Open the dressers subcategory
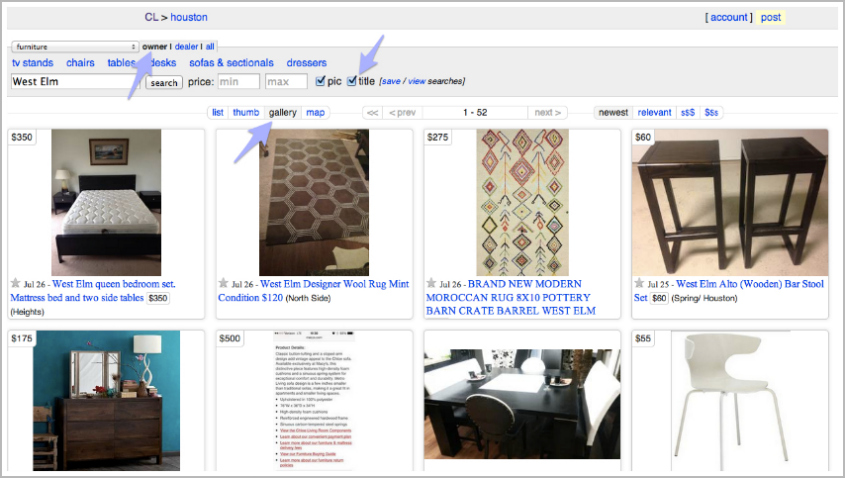The width and height of the screenshot is (845, 478). point(307,63)
